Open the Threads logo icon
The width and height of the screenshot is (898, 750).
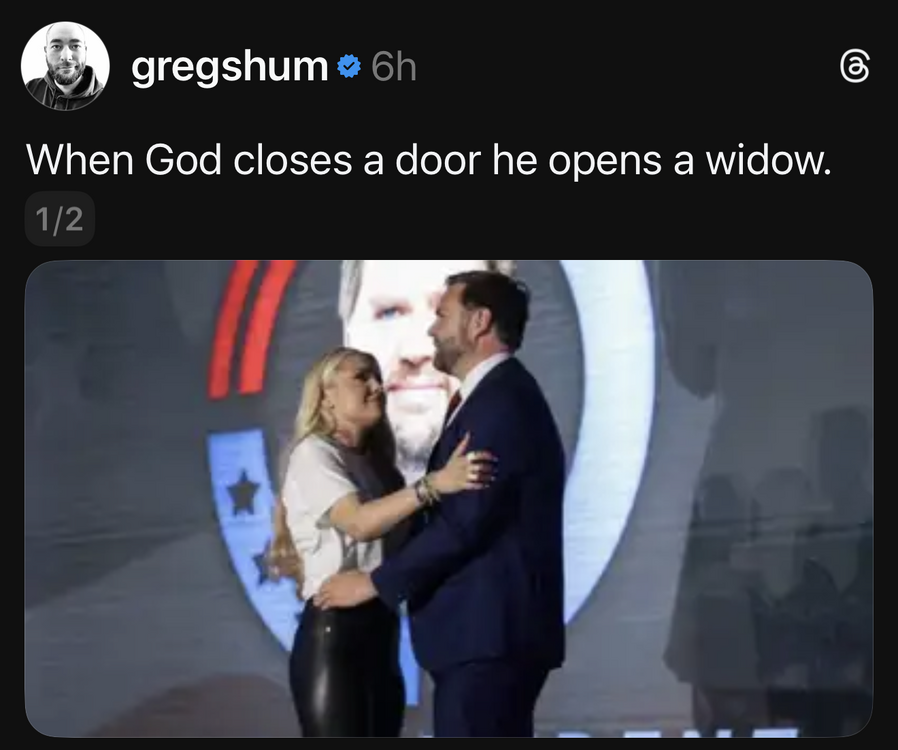854,66
